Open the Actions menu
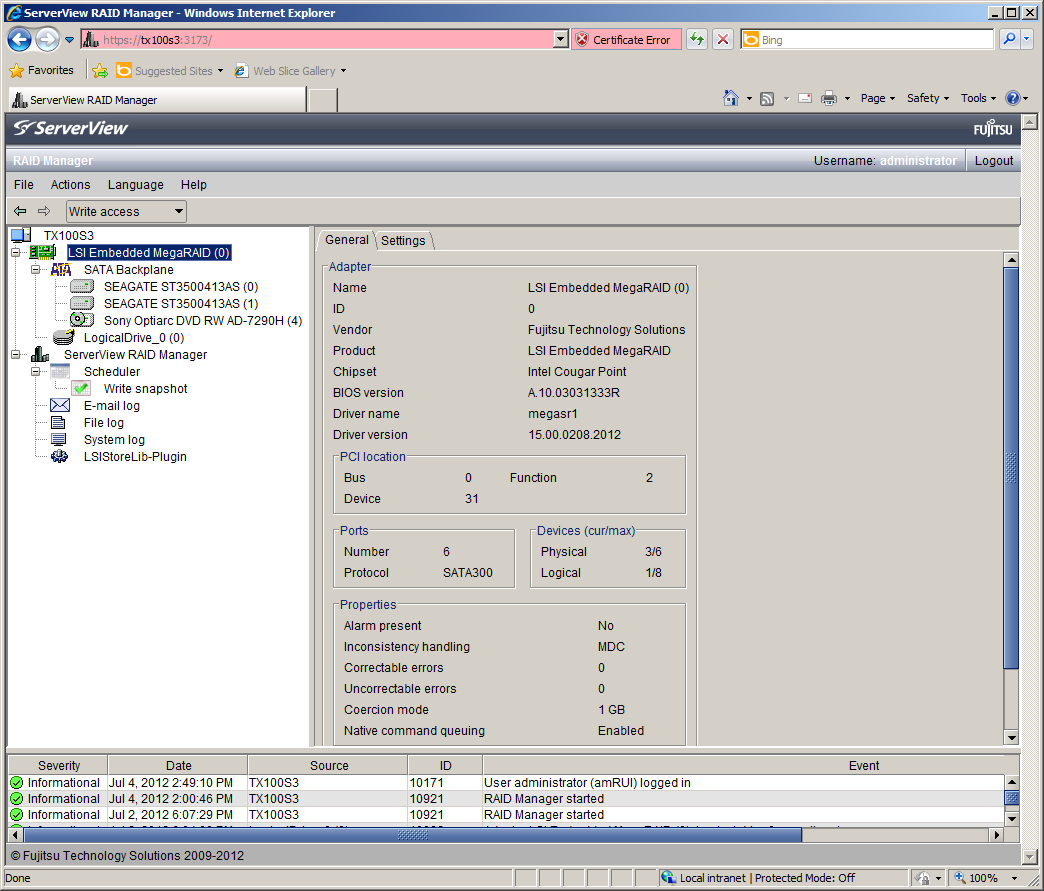Image resolution: width=1044 pixels, height=891 pixels. coord(70,184)
